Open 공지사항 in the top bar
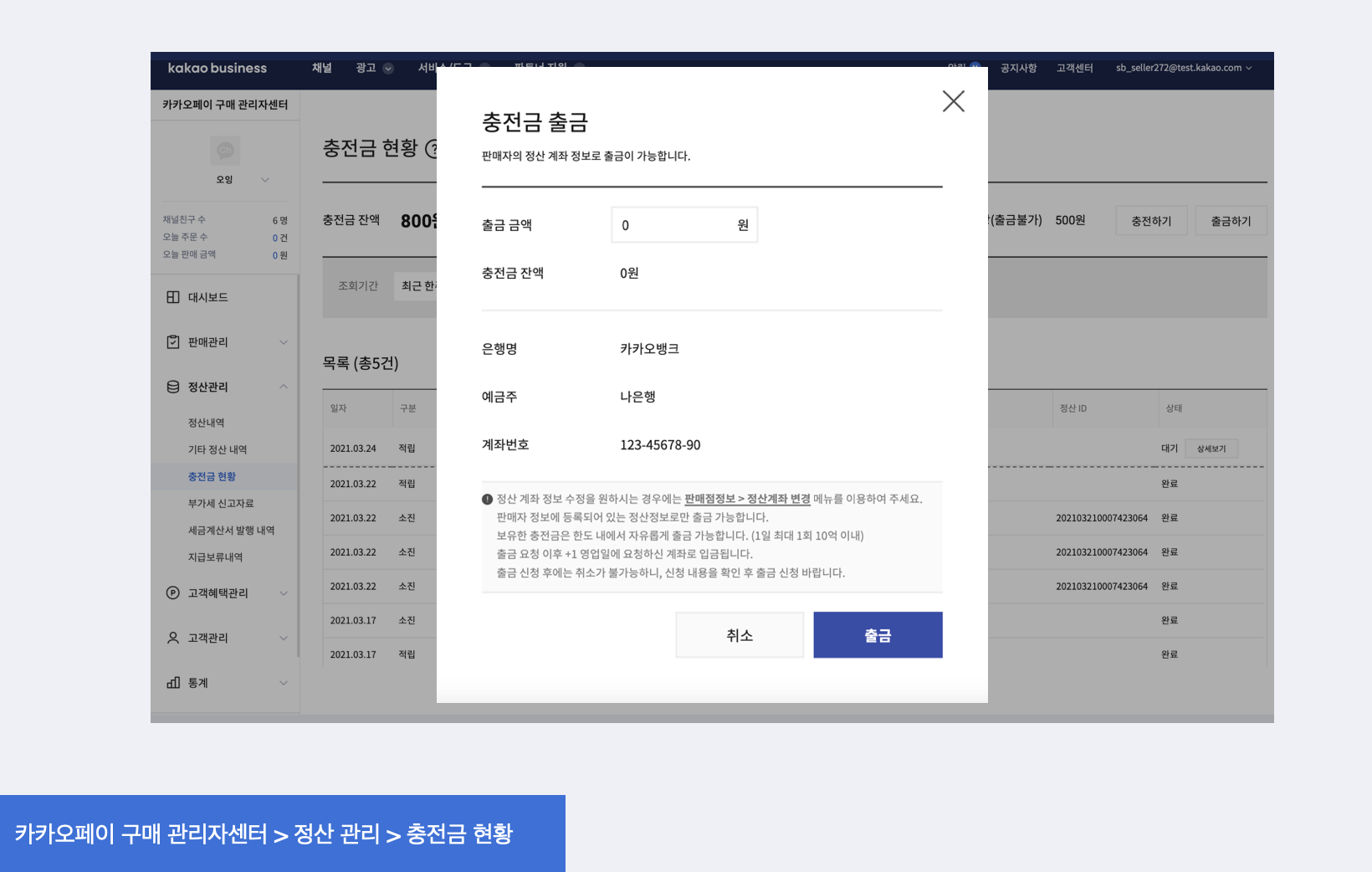 1018,68
